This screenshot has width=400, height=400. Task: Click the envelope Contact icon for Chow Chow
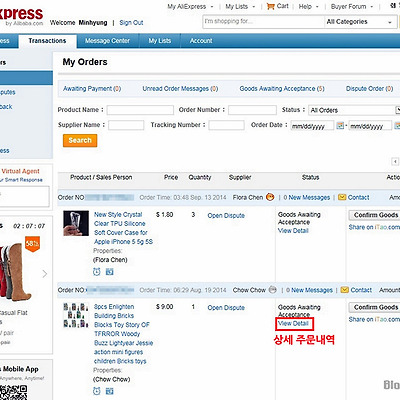point(345,290)
